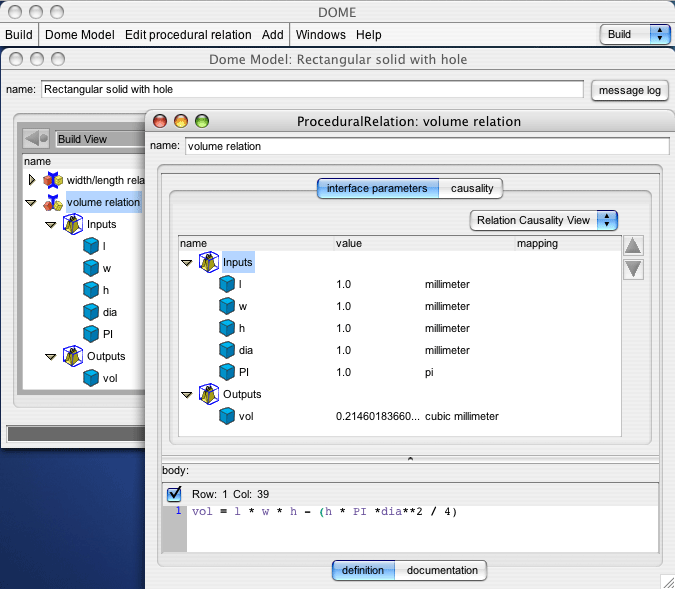Image resolution: width=675 pixels, height=589 pixels.
Task: Click the cube icon next to vol in Build View
Action: (91, 378)
